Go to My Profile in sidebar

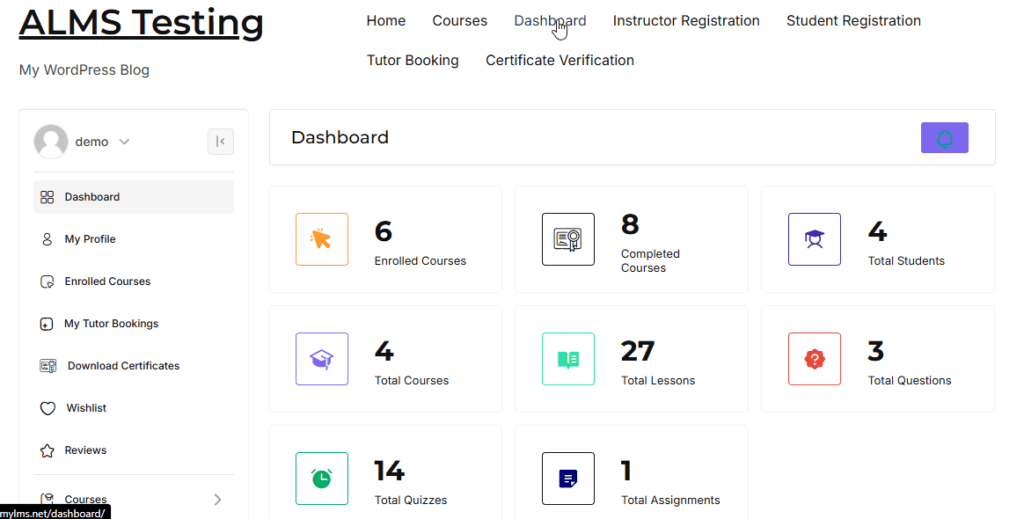tap(90, 240)
